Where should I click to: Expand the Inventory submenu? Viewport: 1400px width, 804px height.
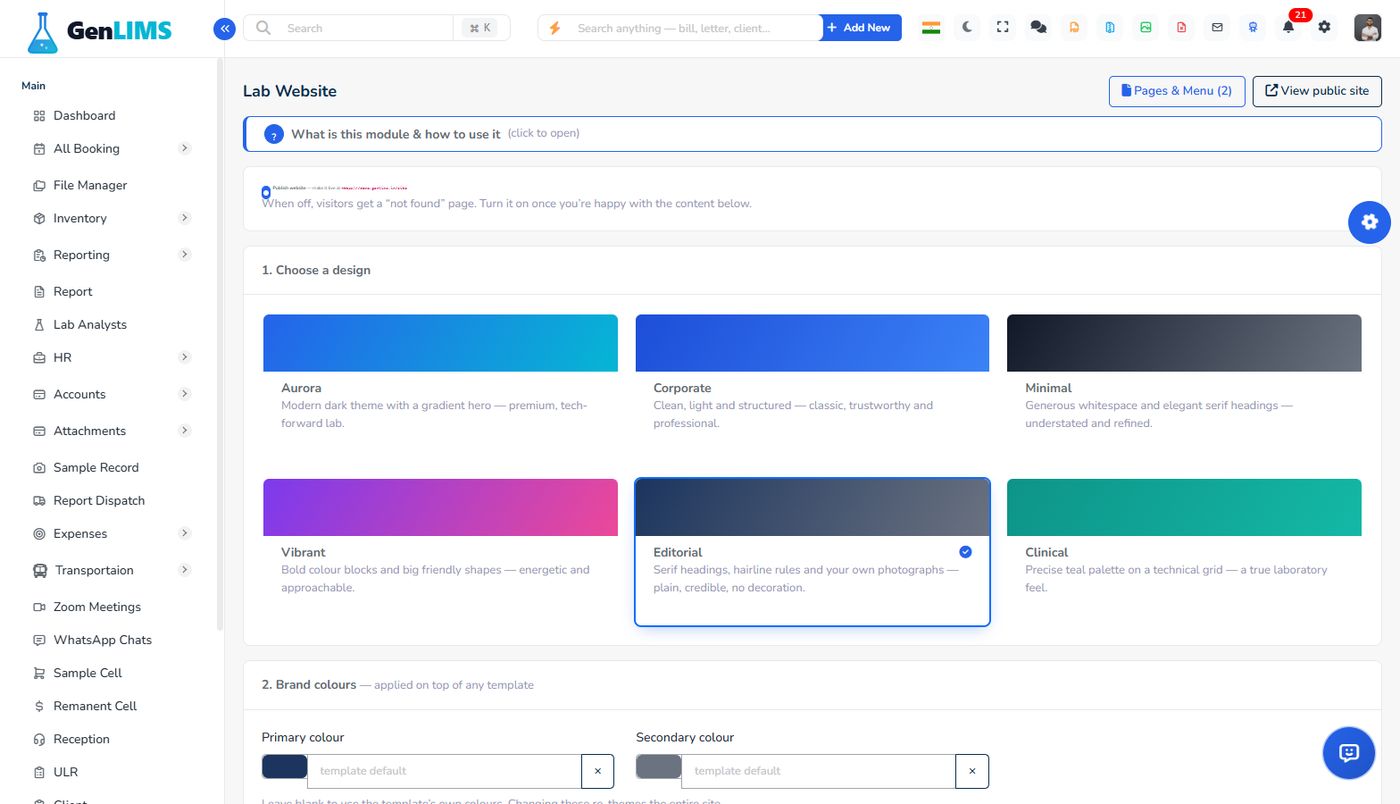tap(184, 218)
